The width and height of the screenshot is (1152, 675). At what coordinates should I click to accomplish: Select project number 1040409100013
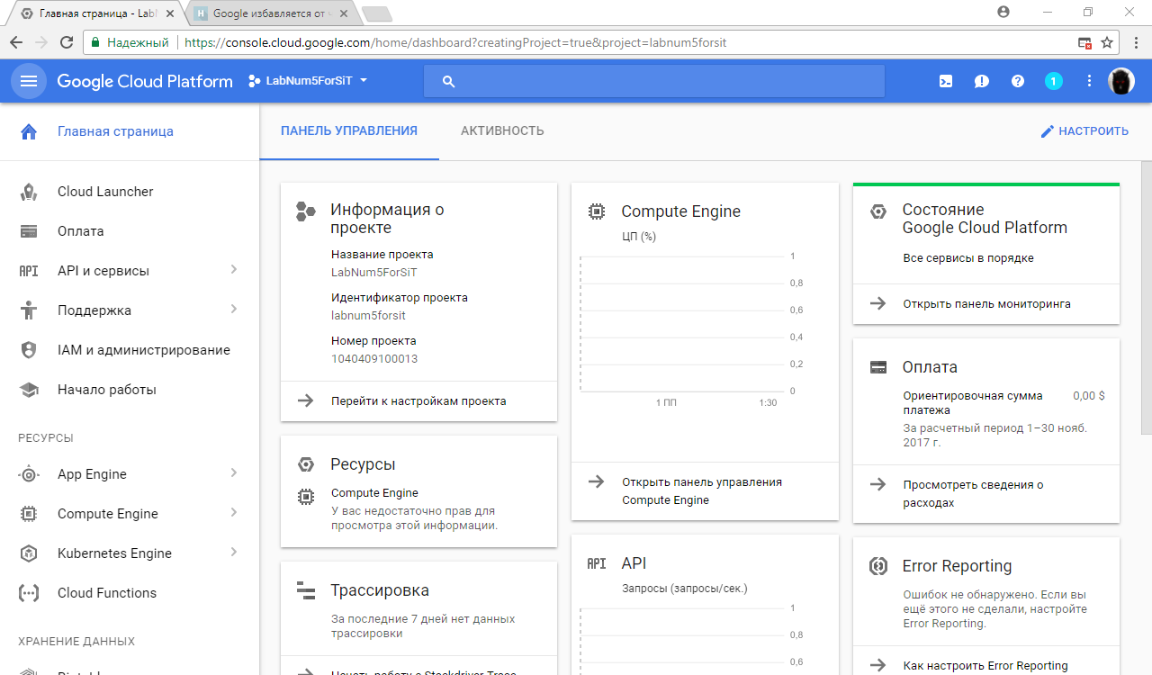[x=374, y=359]
